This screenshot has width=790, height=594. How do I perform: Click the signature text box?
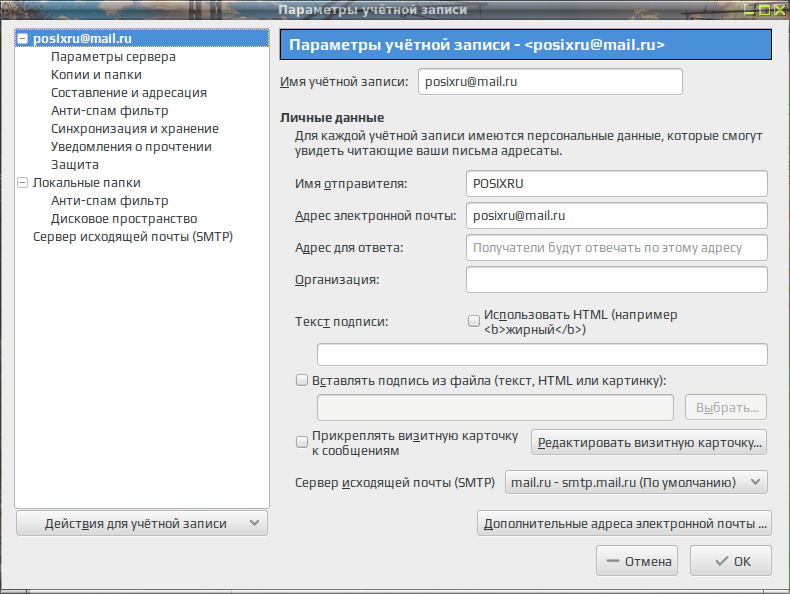[542, 355]
